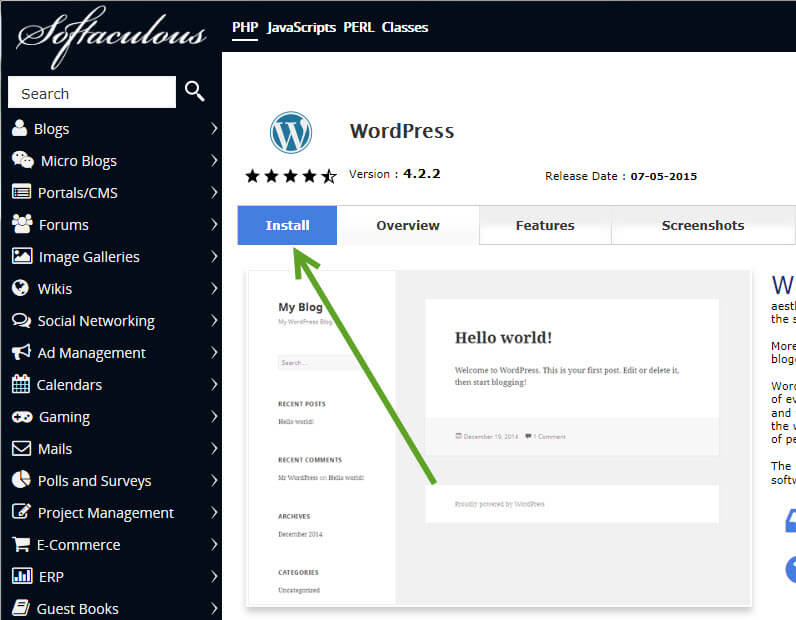Click the Softaculous logo
The height and width of the screenshot is (620, 796).
[111, 36]
